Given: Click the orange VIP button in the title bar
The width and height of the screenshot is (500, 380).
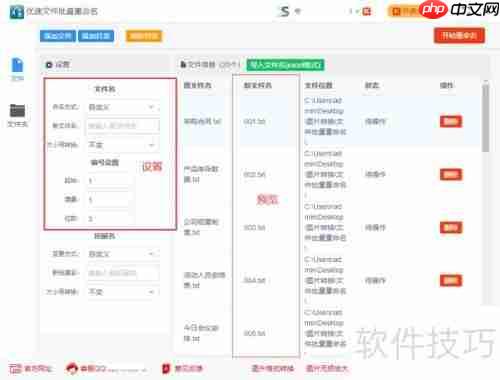Looking at the screenshot, I should click(x=403, y=12).
